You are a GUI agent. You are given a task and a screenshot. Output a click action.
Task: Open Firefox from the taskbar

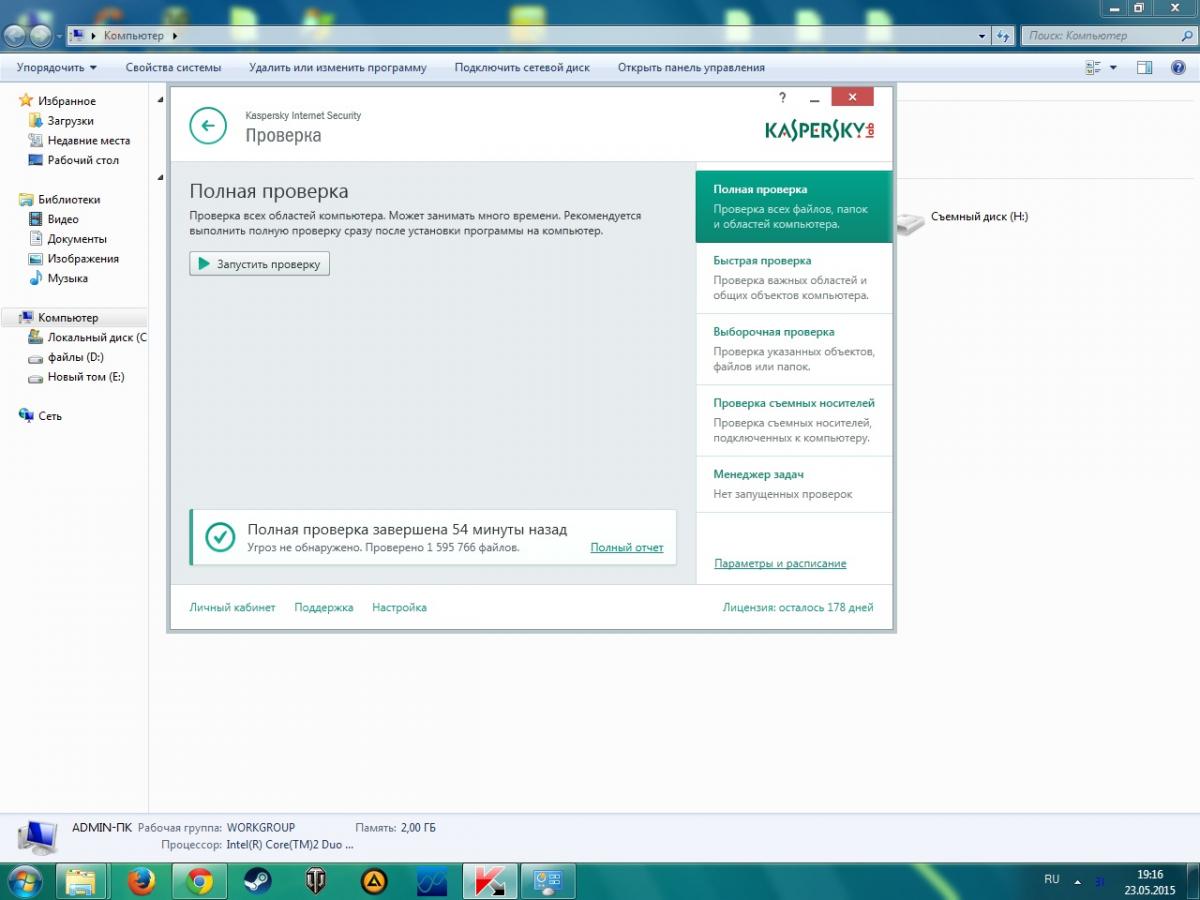coord(142,881)
